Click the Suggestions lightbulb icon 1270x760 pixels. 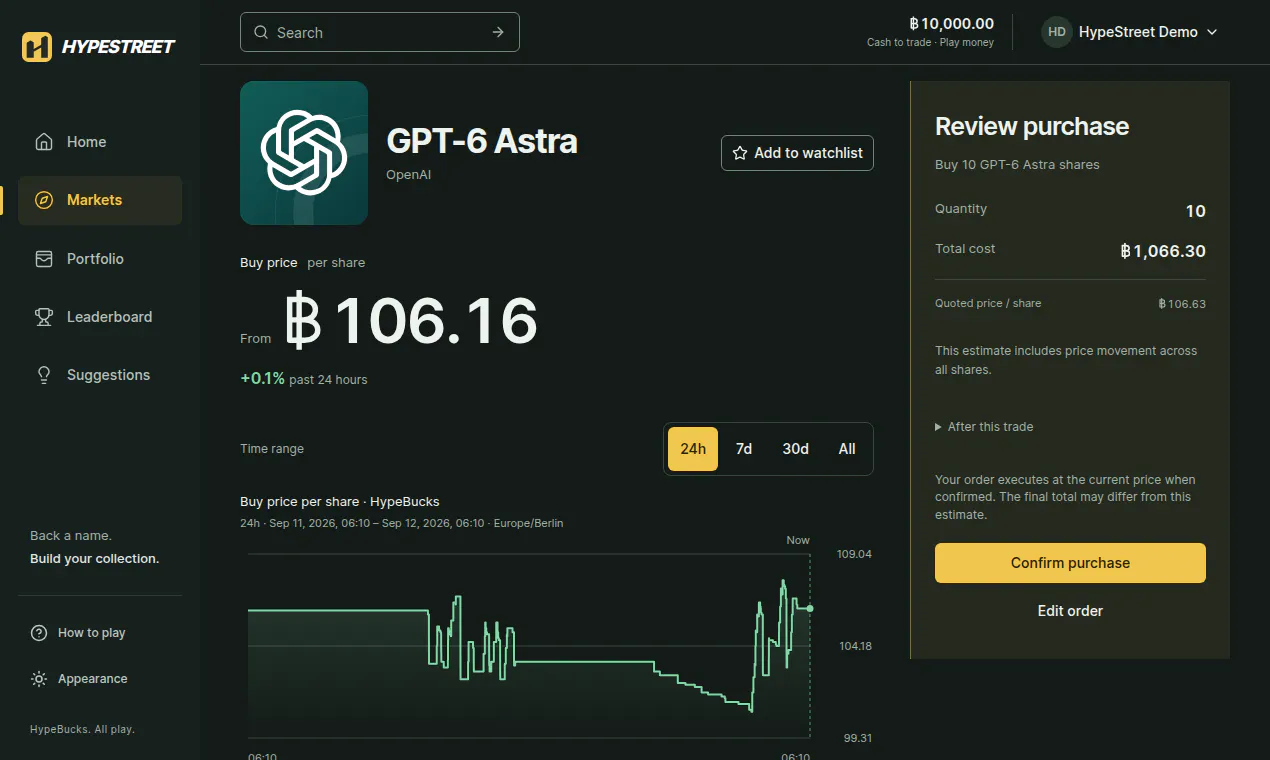click(43, 375)
